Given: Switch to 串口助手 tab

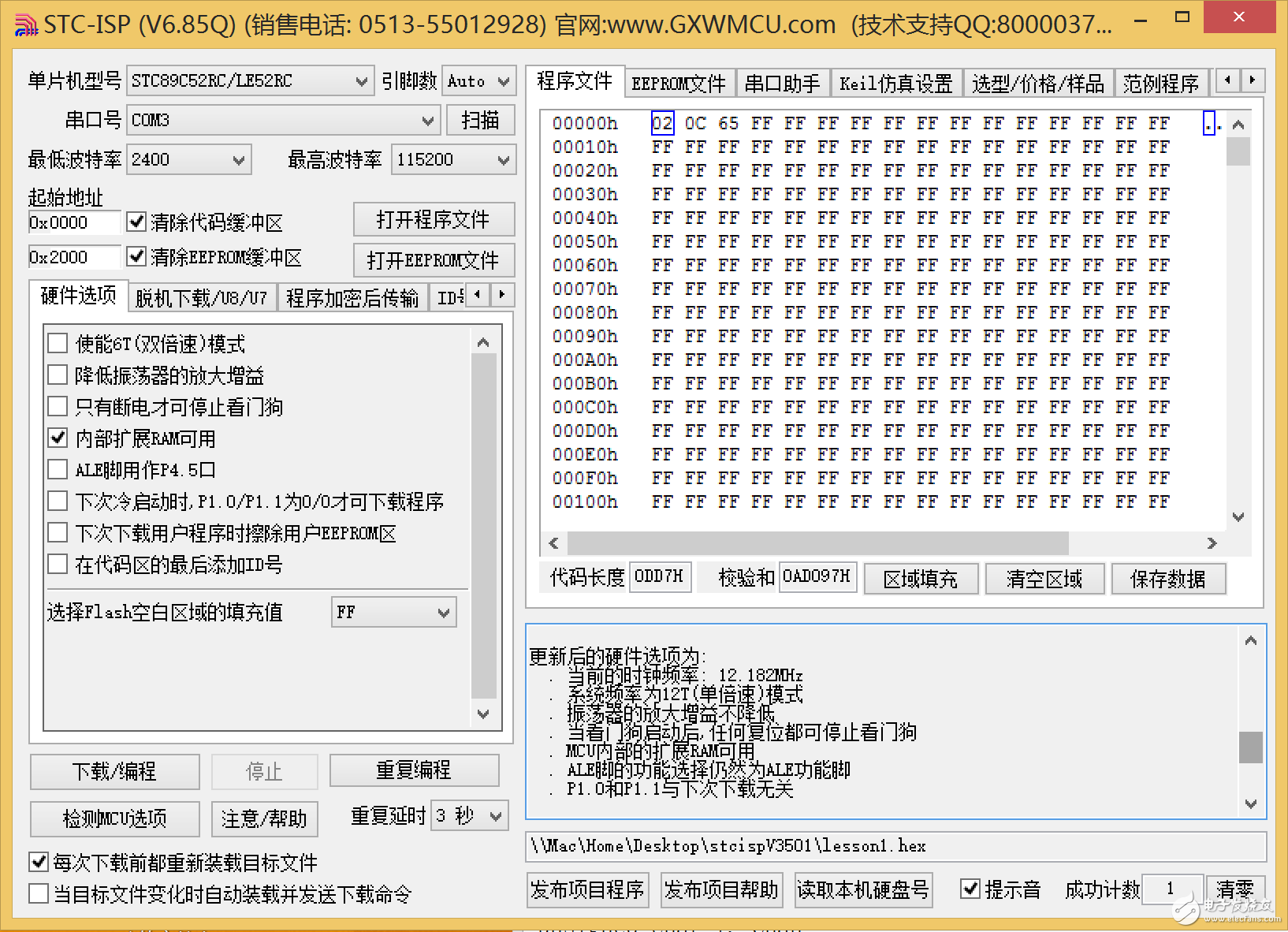Looking at the screenshot, I should (x=783, y=83).
